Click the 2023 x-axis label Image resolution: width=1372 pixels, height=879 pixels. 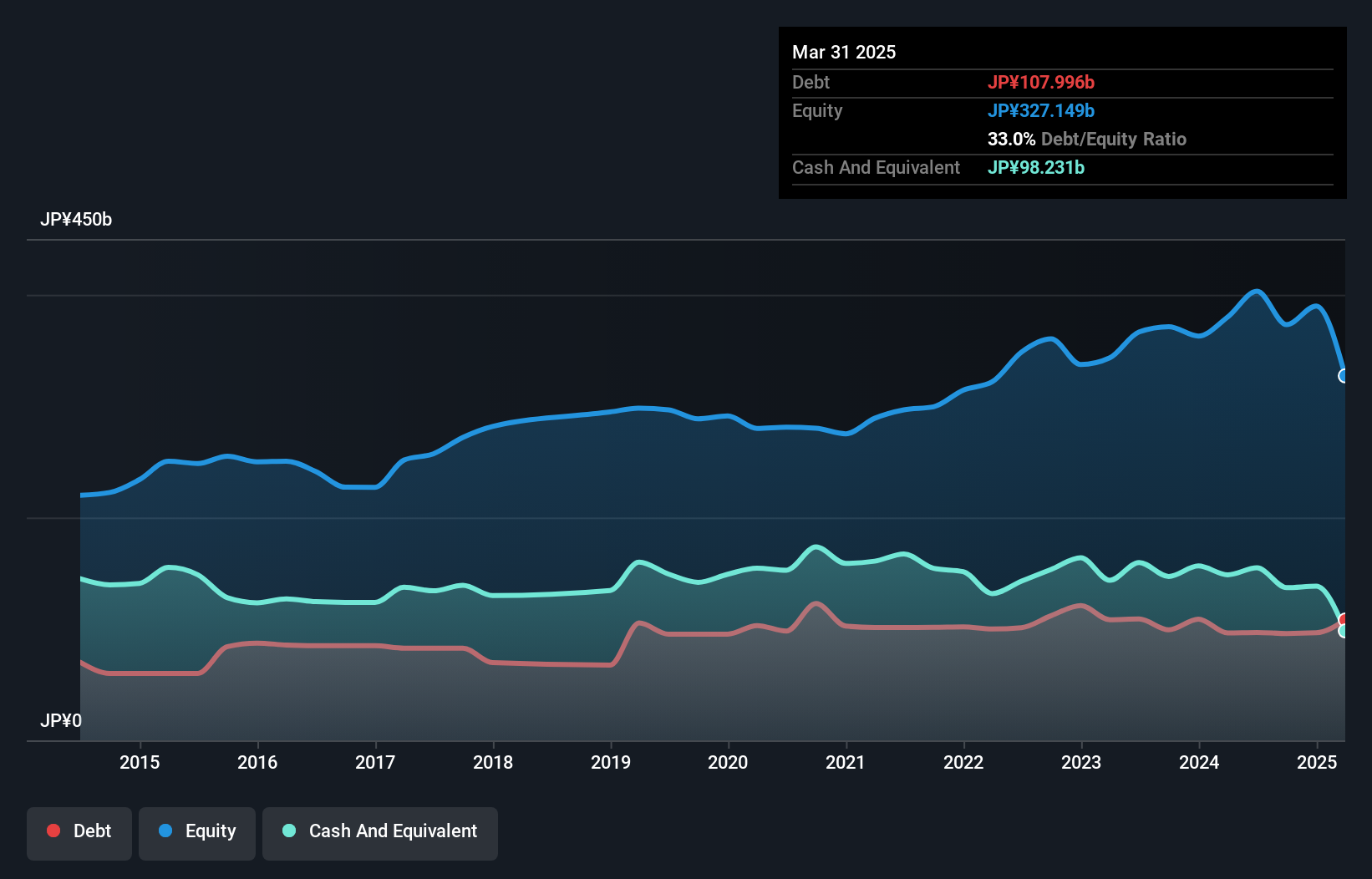(x=1081, y=762)
